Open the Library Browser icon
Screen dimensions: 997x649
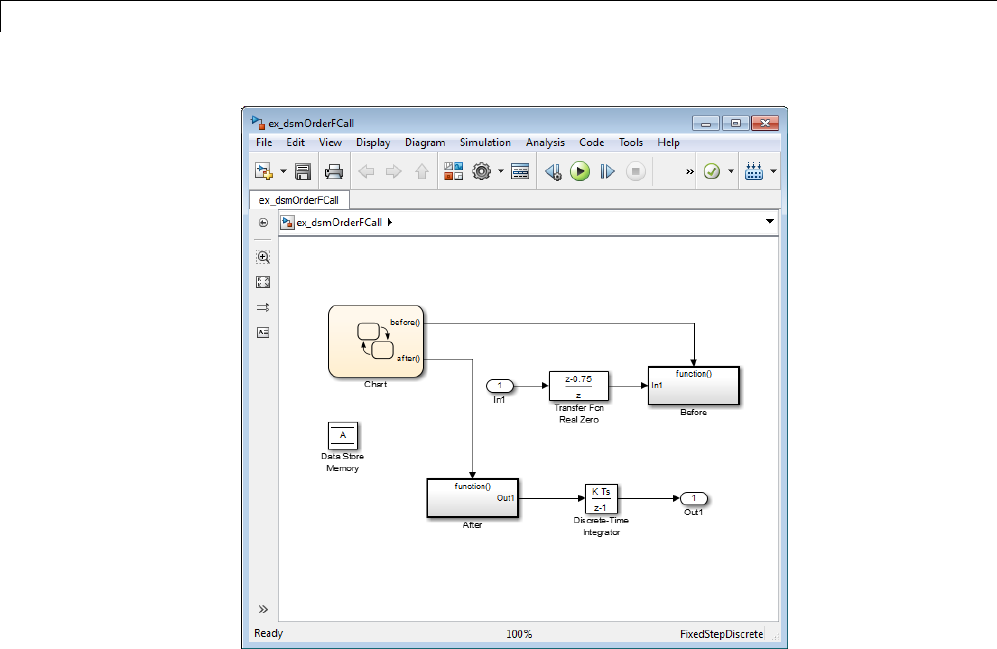tap(454, 172)
